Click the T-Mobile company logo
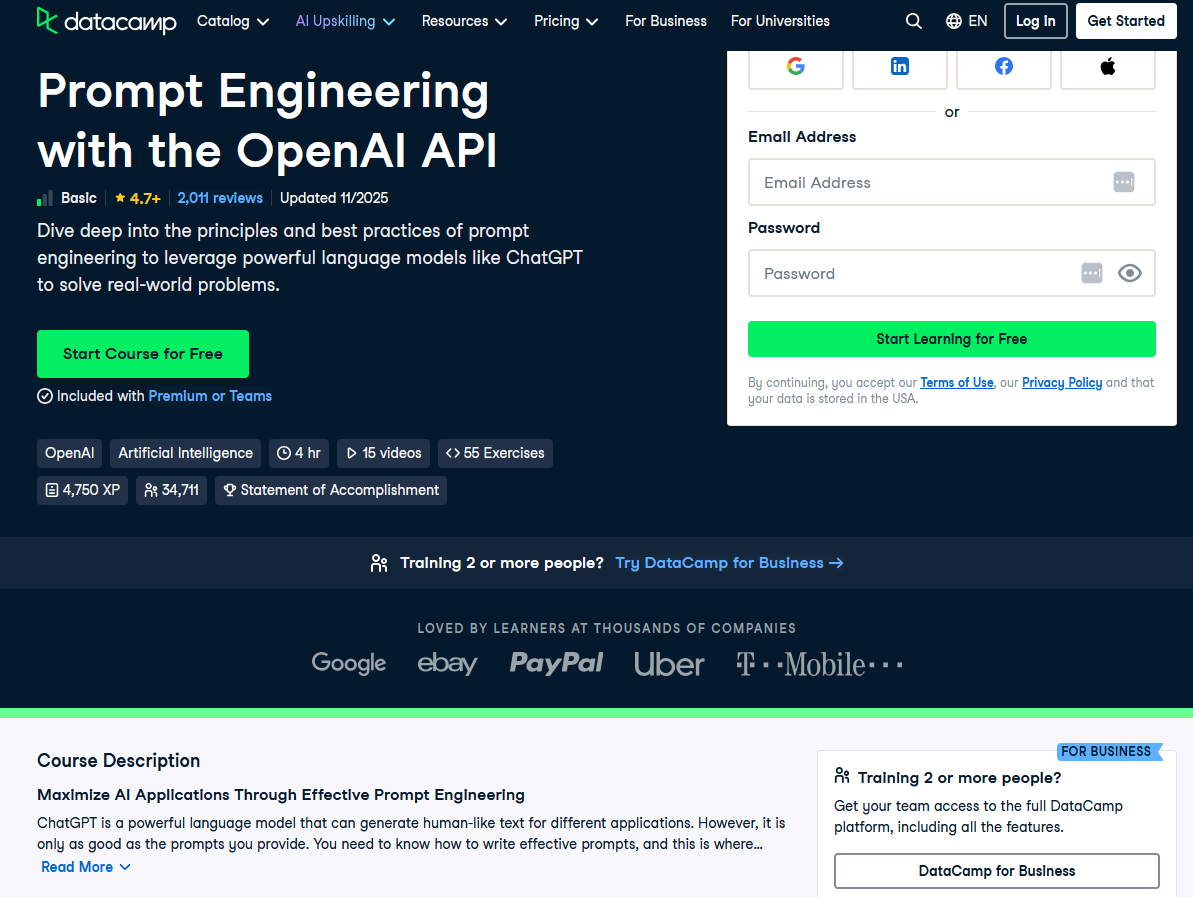 tap(819, 664)
